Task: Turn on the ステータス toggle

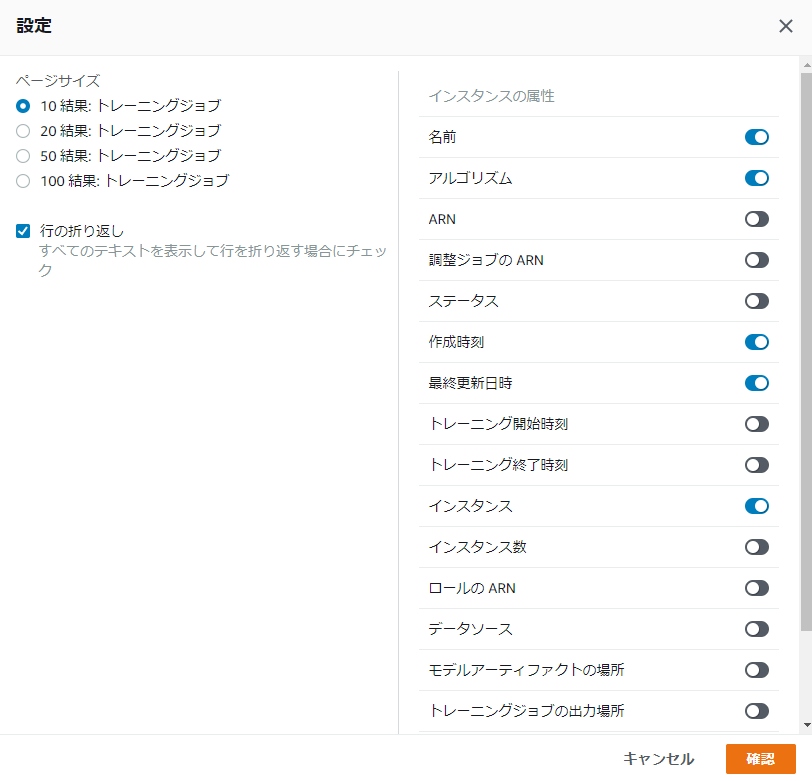Action: coord(757,301)
